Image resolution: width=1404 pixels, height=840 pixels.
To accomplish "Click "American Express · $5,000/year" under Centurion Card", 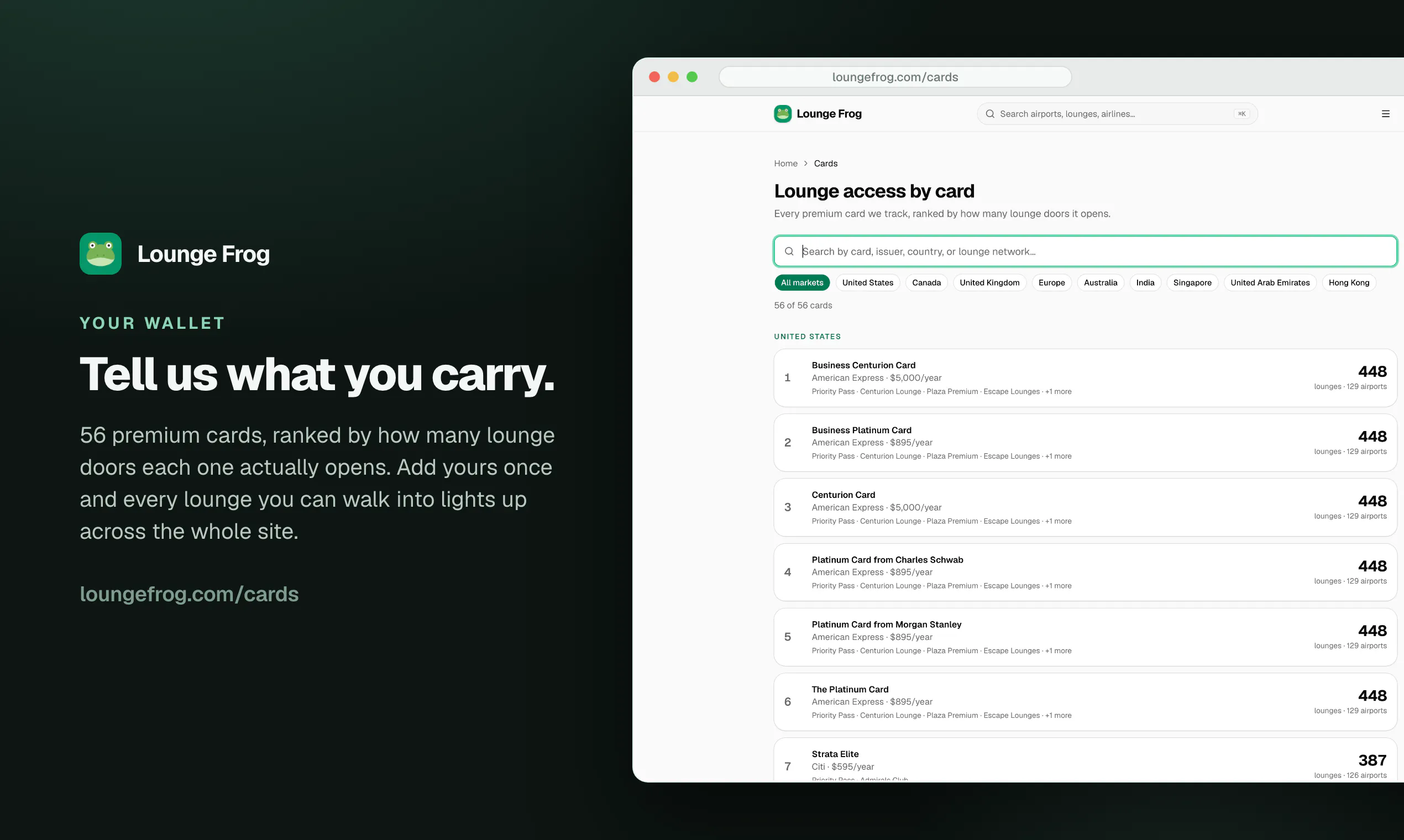I will click(x=876, y=508).
